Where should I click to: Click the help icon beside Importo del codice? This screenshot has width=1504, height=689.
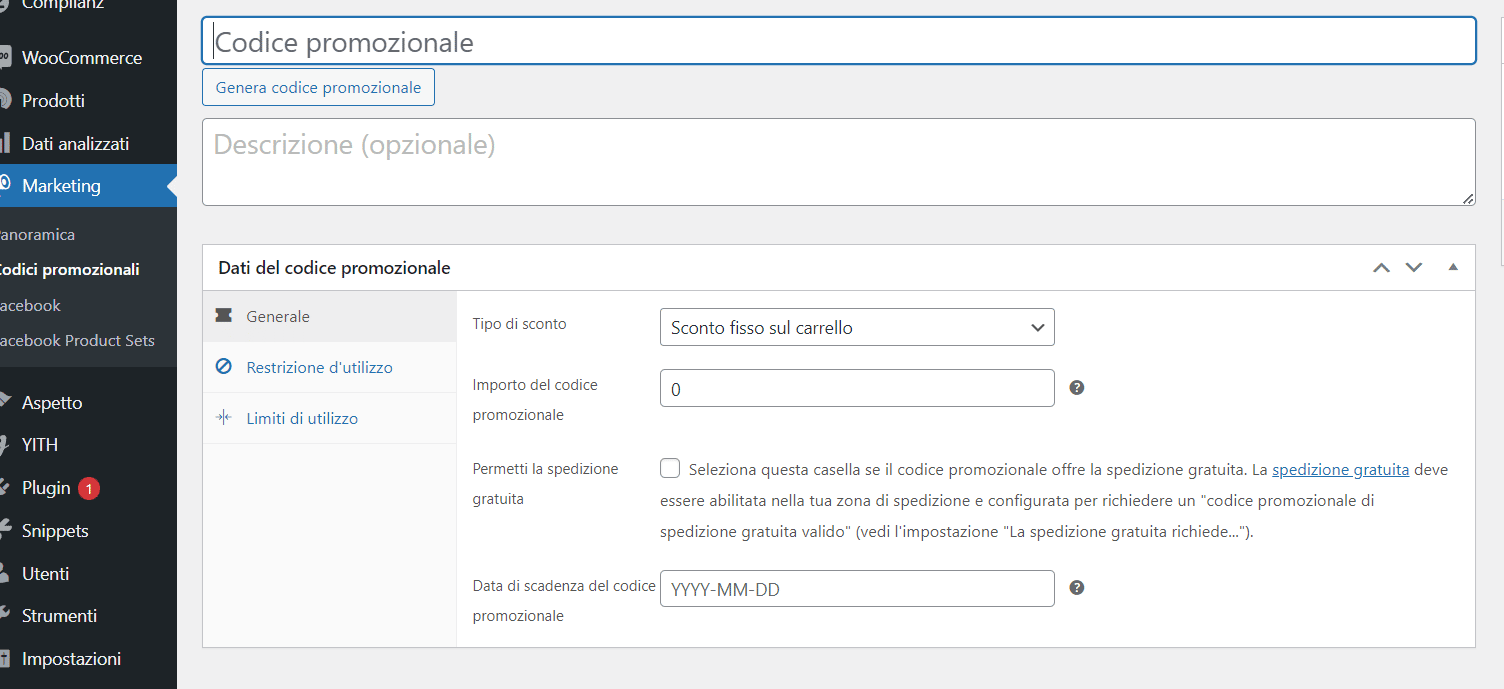pos(1076,386)
